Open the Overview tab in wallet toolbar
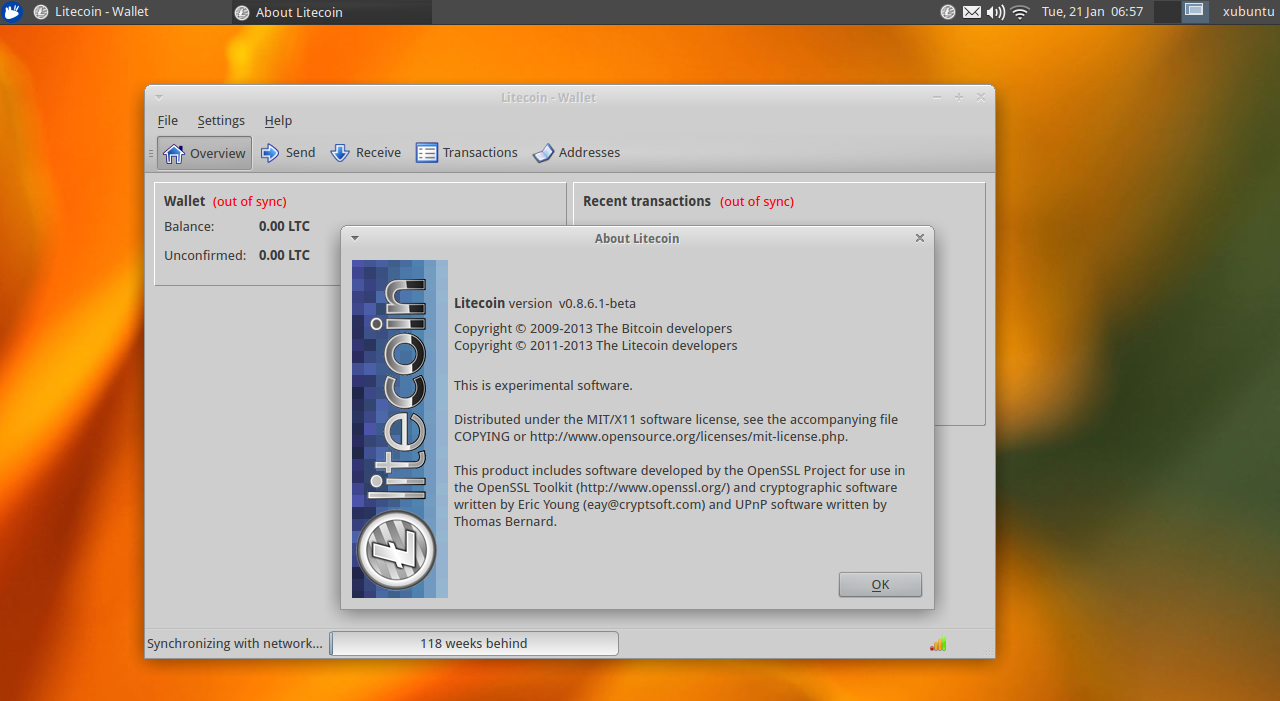 [204, 153]
